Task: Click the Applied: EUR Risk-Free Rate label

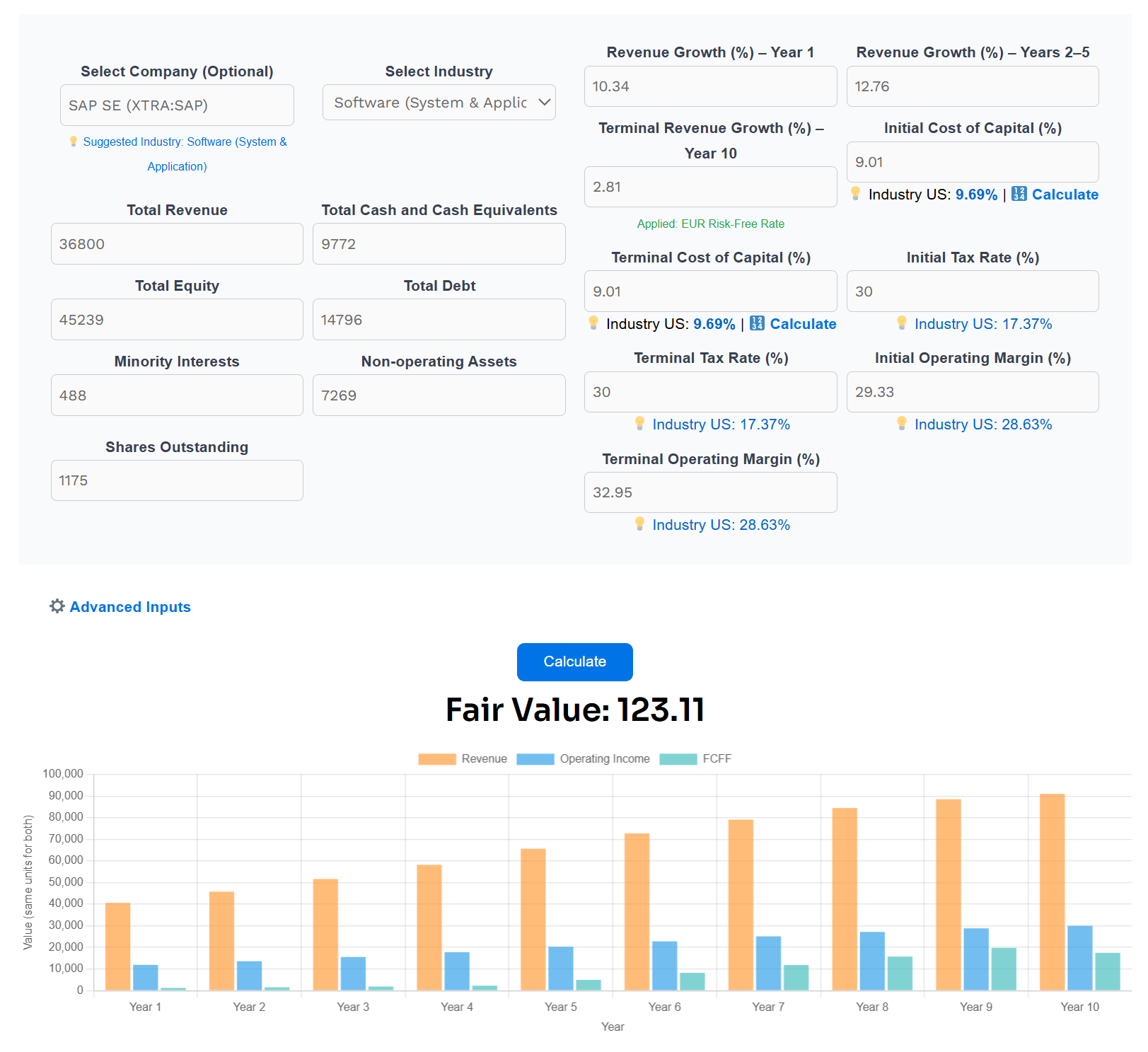Action: coord(710,224)
